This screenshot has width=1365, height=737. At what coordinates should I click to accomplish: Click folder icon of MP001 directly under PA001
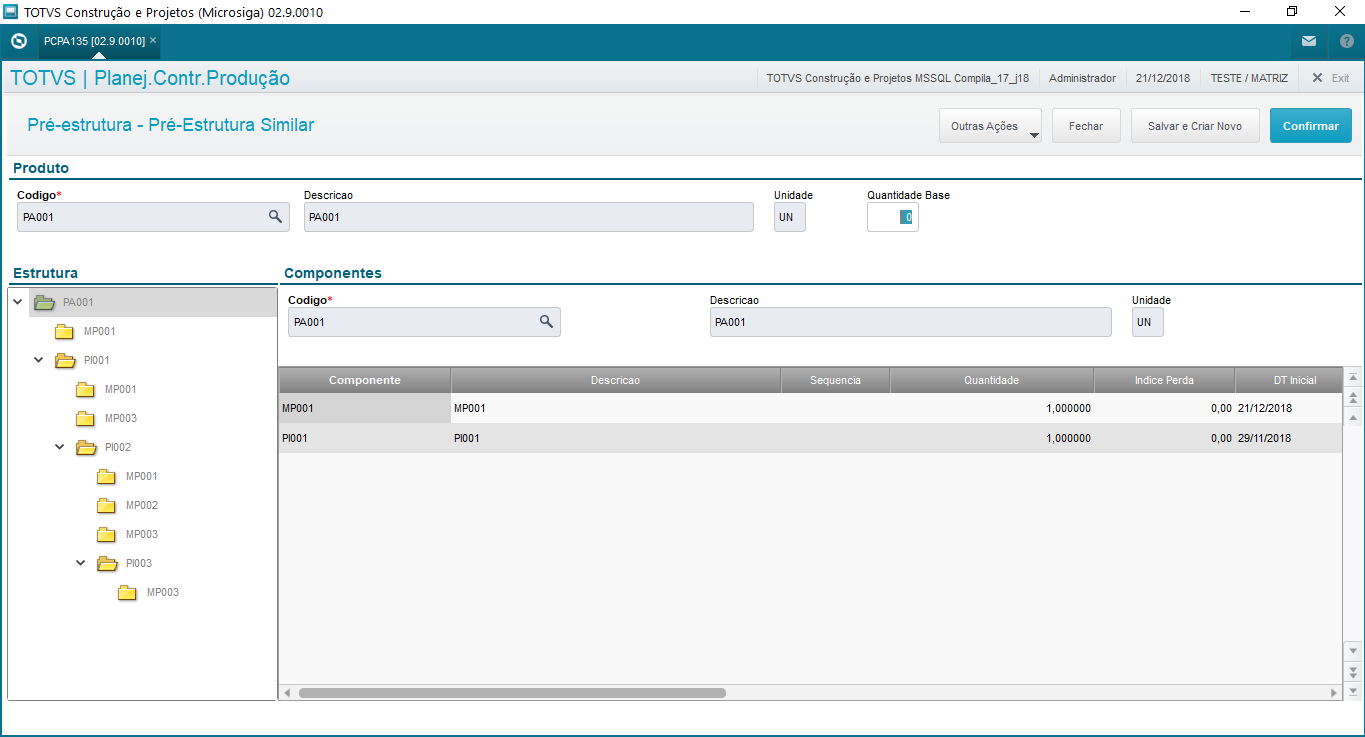pos(64,331)
